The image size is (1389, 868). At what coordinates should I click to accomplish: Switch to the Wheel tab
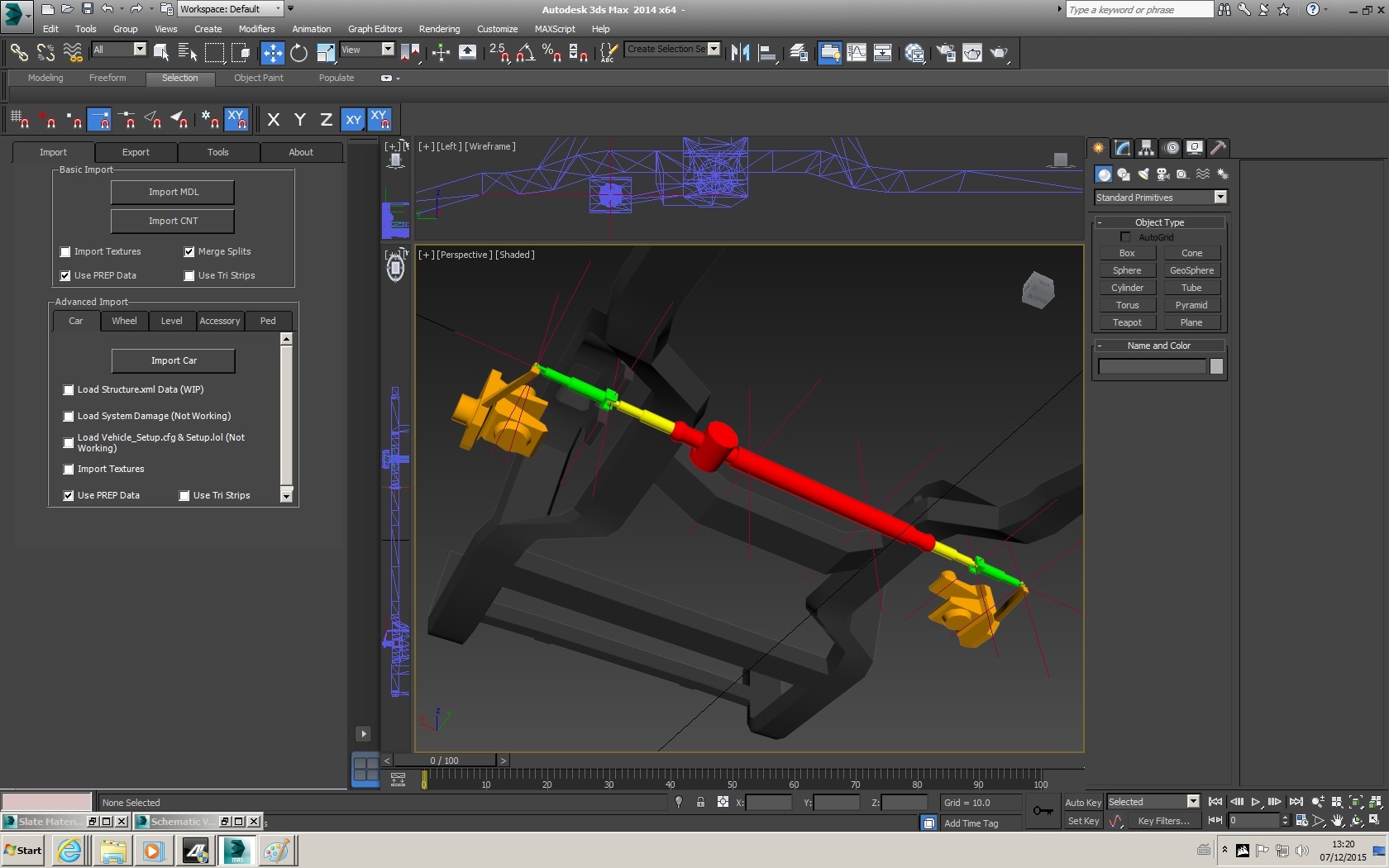(124, 321)
